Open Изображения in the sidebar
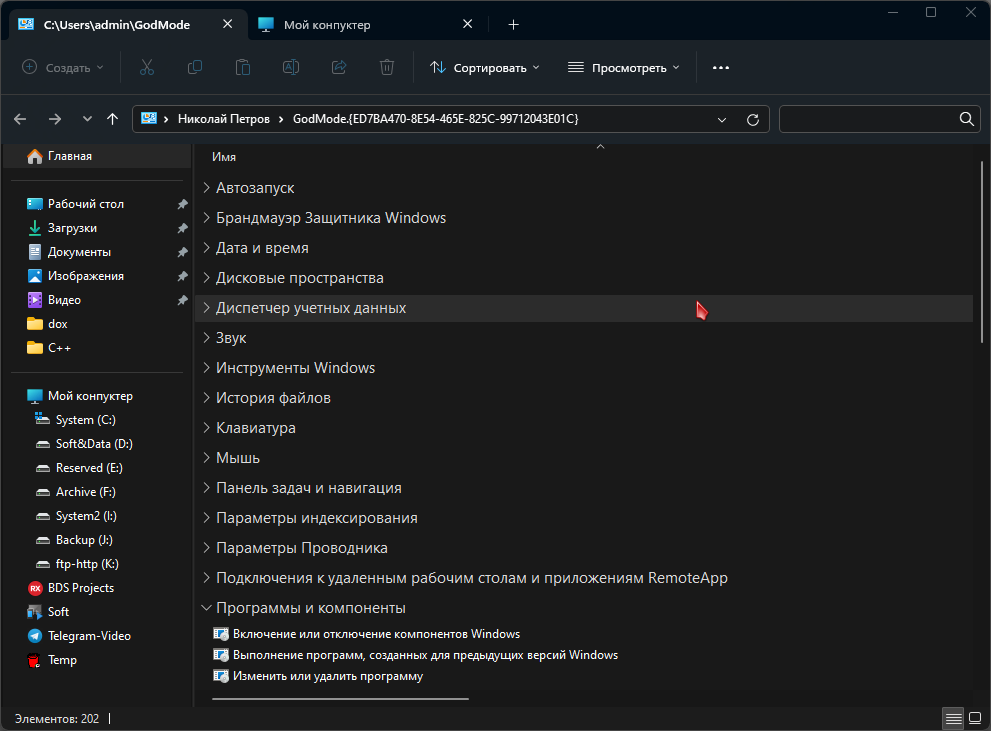Image resolution: width=991 pixels, height=731 pixels. click(85, 276)
